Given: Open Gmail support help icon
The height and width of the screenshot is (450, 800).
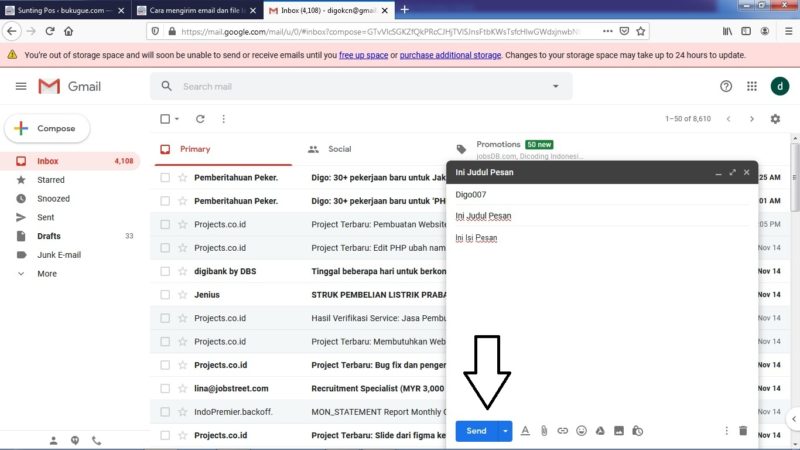Looking at the screenshot, I should coord(726,86).
